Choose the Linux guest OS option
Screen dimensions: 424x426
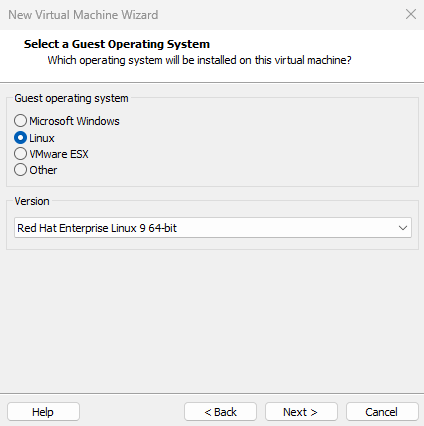[20, 138]
